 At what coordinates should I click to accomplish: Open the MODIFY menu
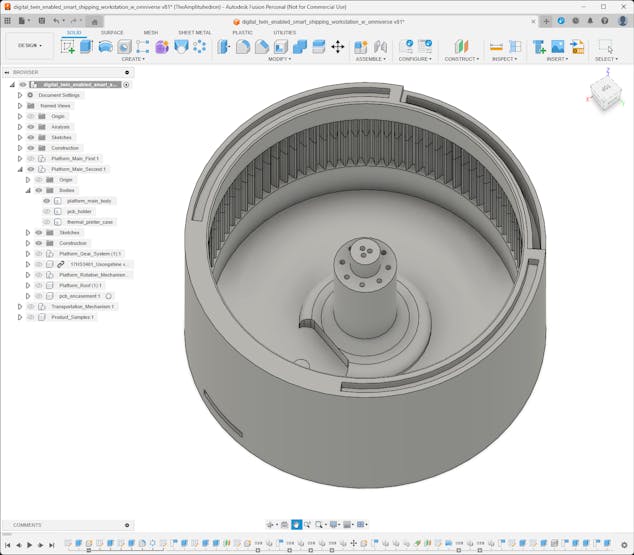click(x=280, y=59)
